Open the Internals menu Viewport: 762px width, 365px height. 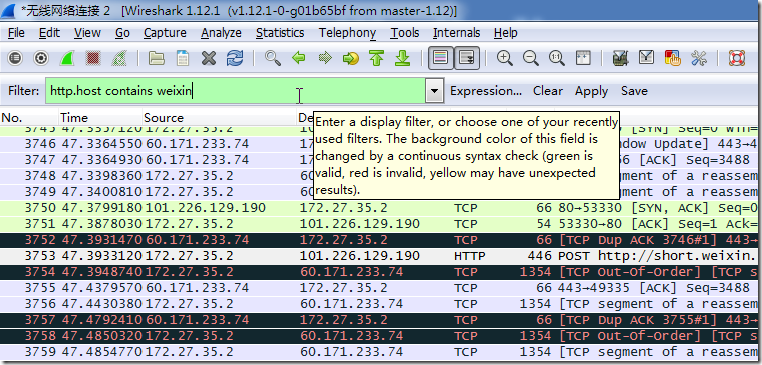pyautogui.click(x=456, y=33)
